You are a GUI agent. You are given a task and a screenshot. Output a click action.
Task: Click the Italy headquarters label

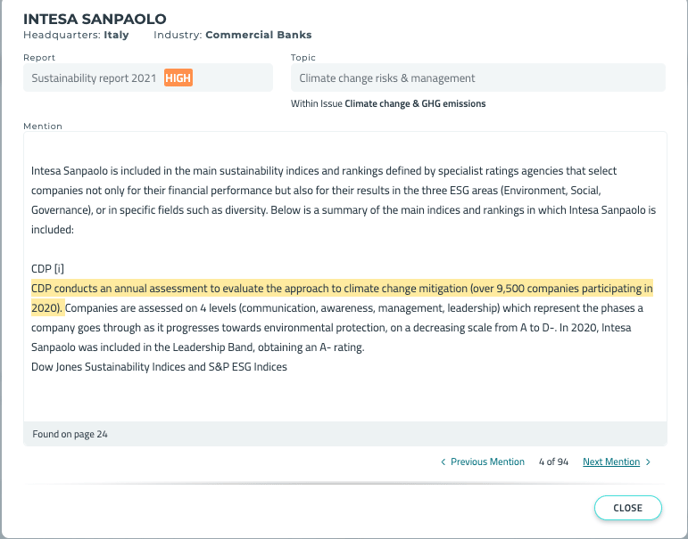pos(116,35)
